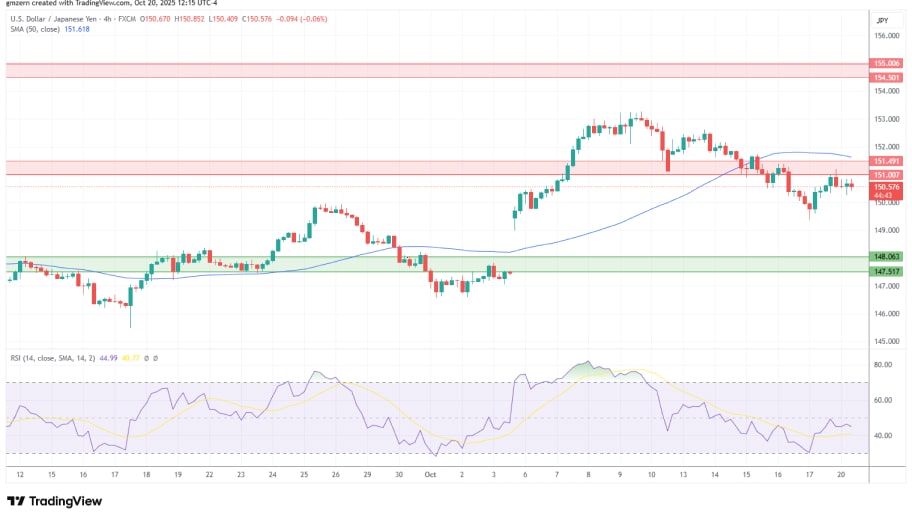
Task: Click the upper red resistance zone near 155
Action: [x=430, y=70]
